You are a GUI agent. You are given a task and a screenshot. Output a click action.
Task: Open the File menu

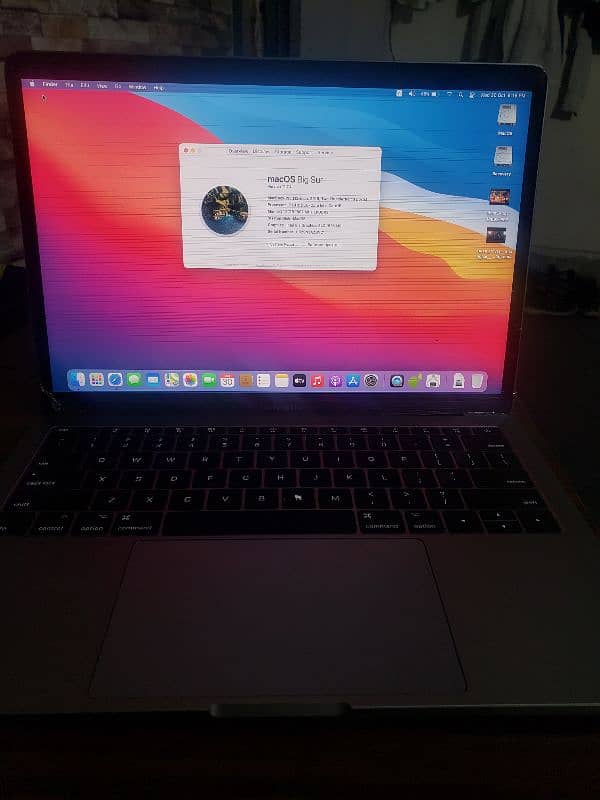69,85
